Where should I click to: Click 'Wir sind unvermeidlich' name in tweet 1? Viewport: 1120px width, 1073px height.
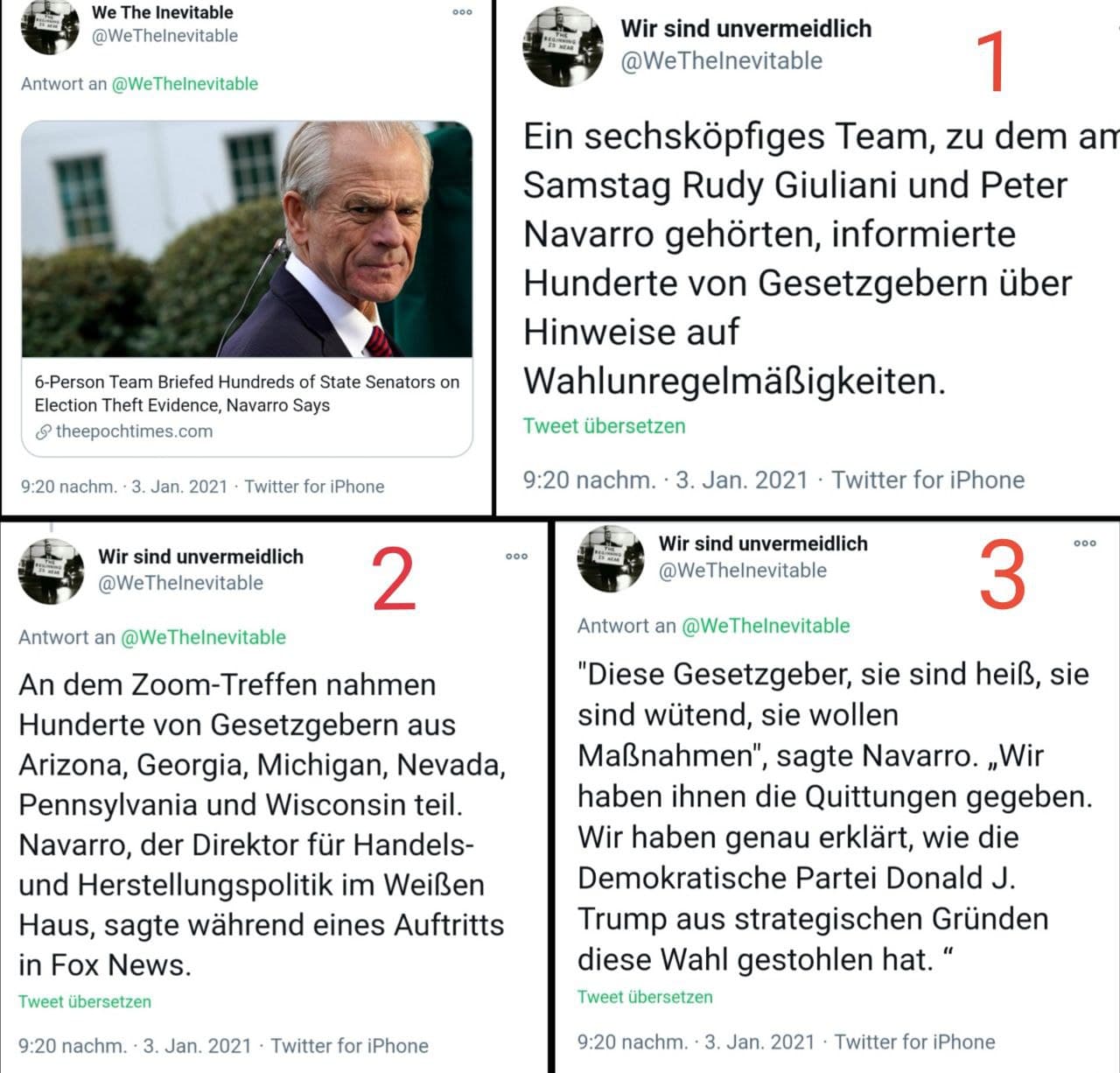pos(746,28)
